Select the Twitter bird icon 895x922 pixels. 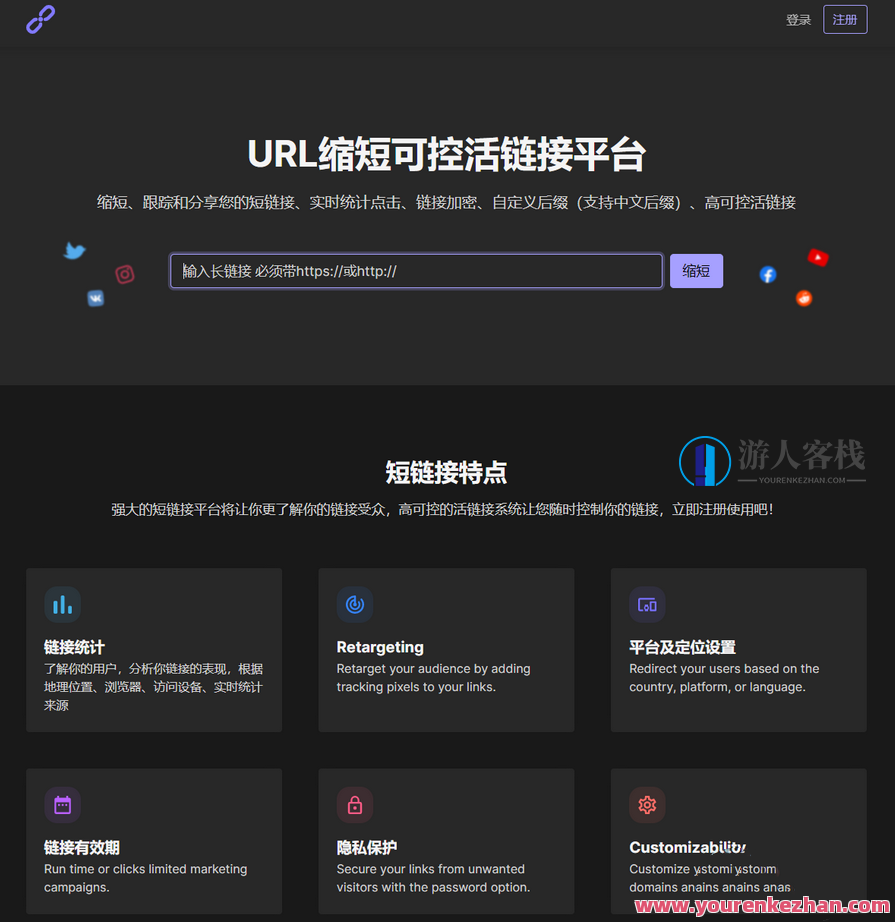(75, 252)
